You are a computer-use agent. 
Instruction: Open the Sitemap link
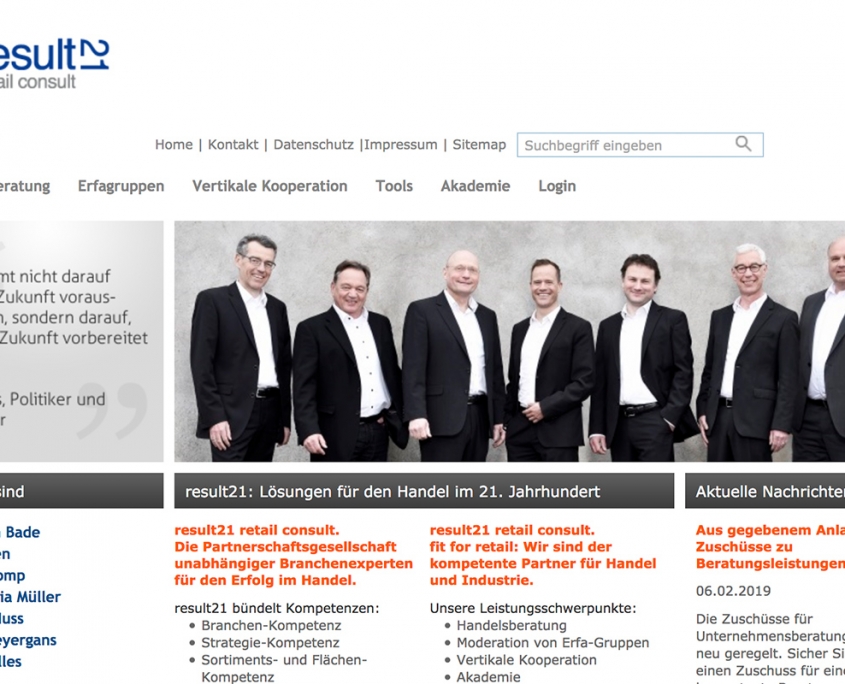coord(479,144)
